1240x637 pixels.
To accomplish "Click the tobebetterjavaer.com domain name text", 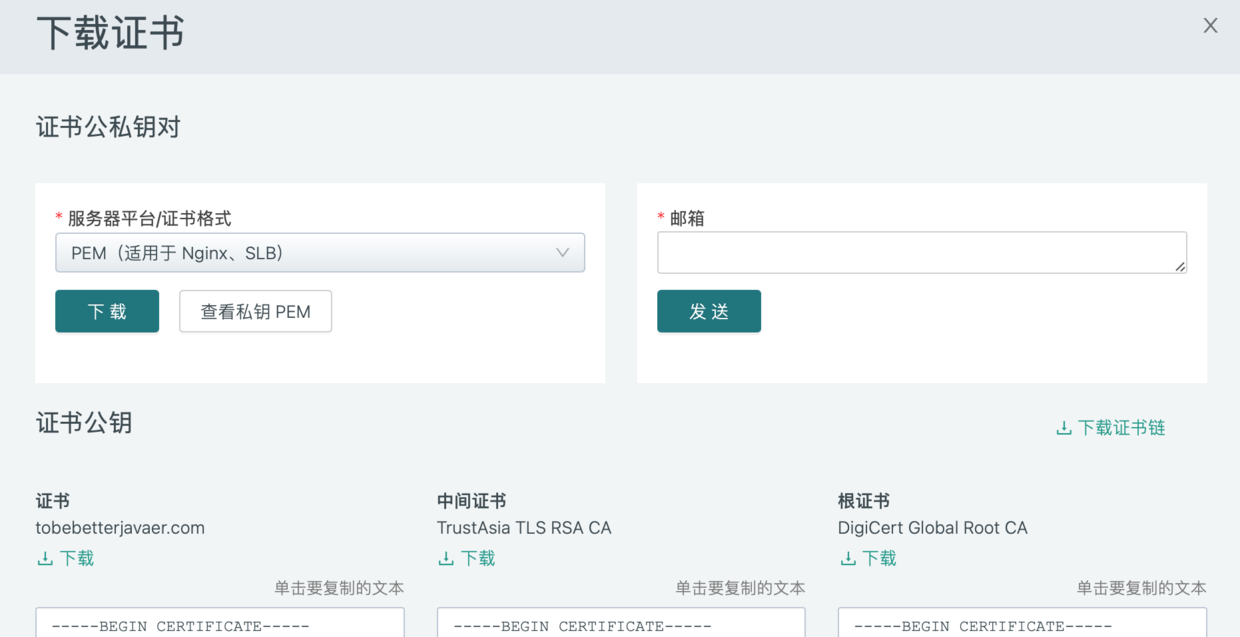I will pos(120,528).
